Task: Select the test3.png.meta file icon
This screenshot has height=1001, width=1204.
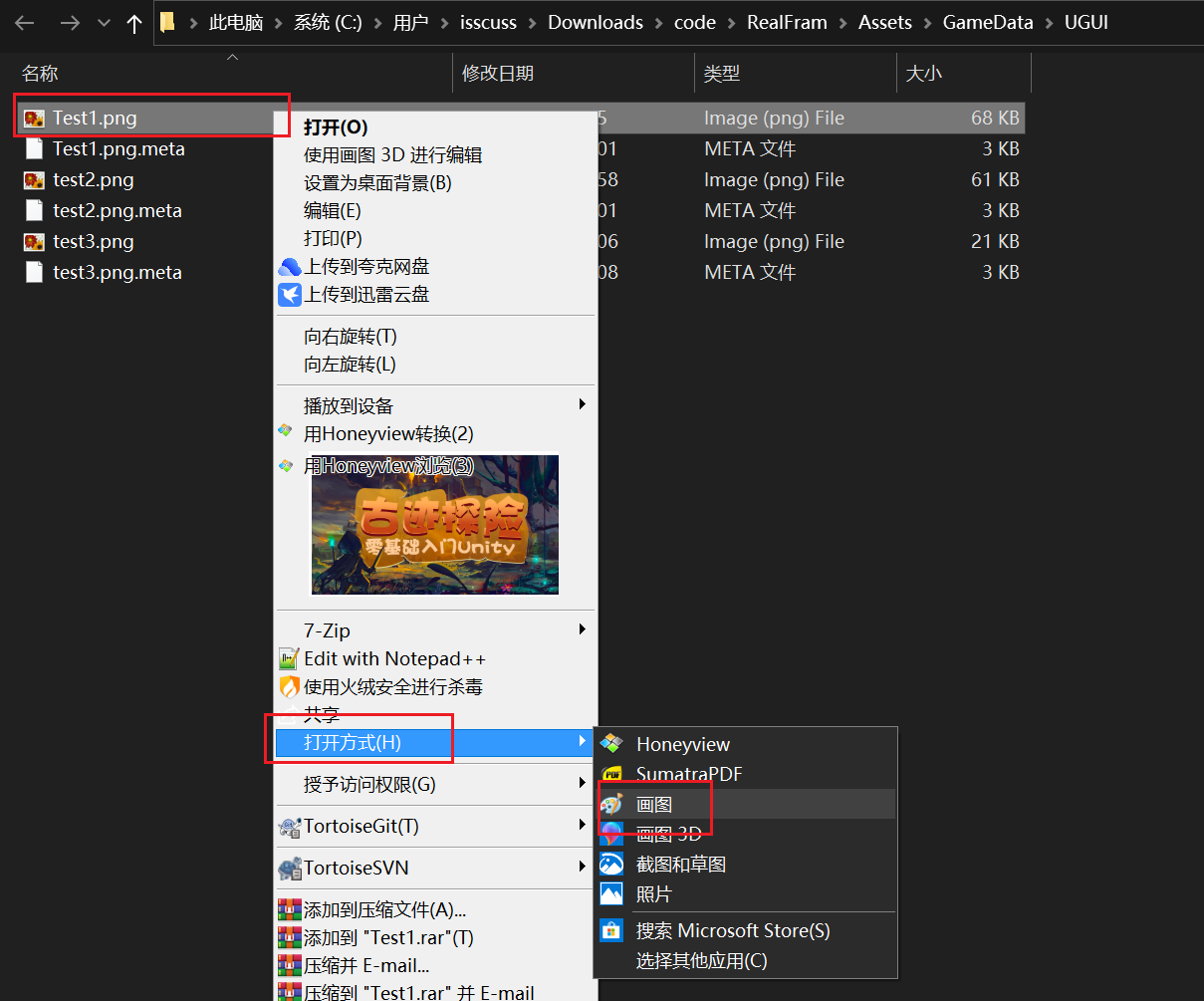Action: [x=34, y=273]
